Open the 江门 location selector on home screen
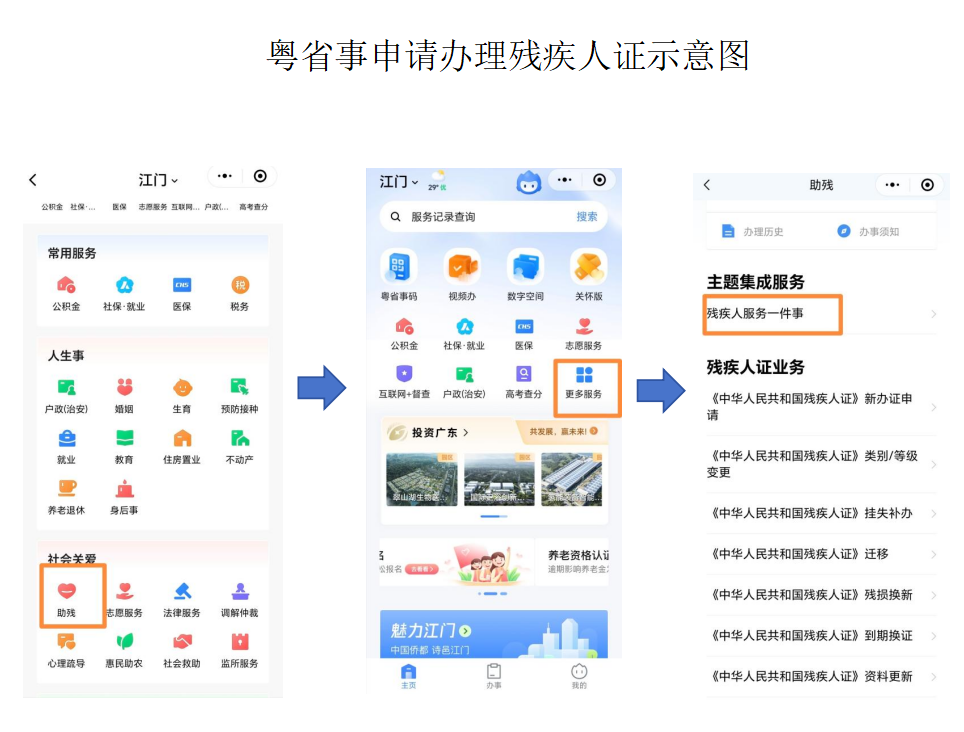The height and width of the screenshot is (732, 964). (399, 182)
